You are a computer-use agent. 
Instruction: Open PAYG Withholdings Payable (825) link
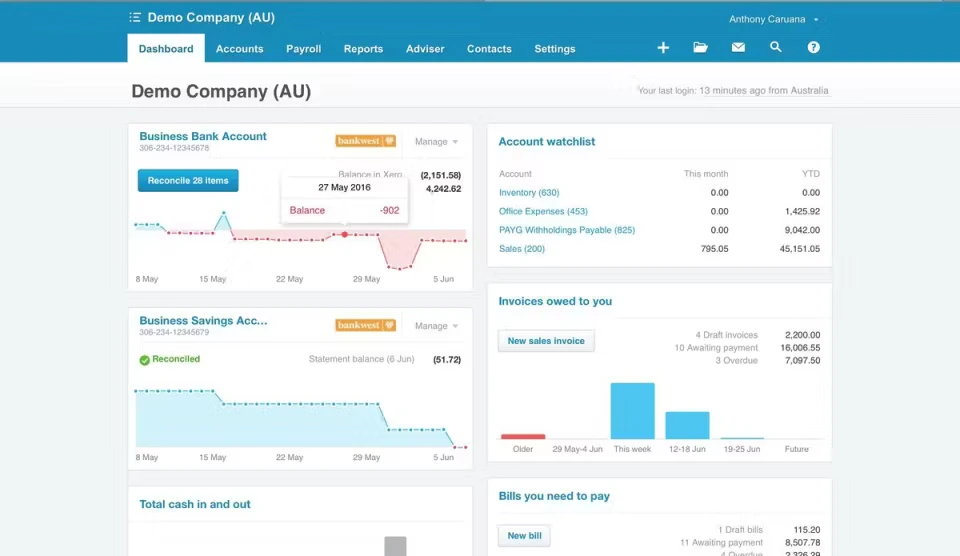(x=567, y=230)
